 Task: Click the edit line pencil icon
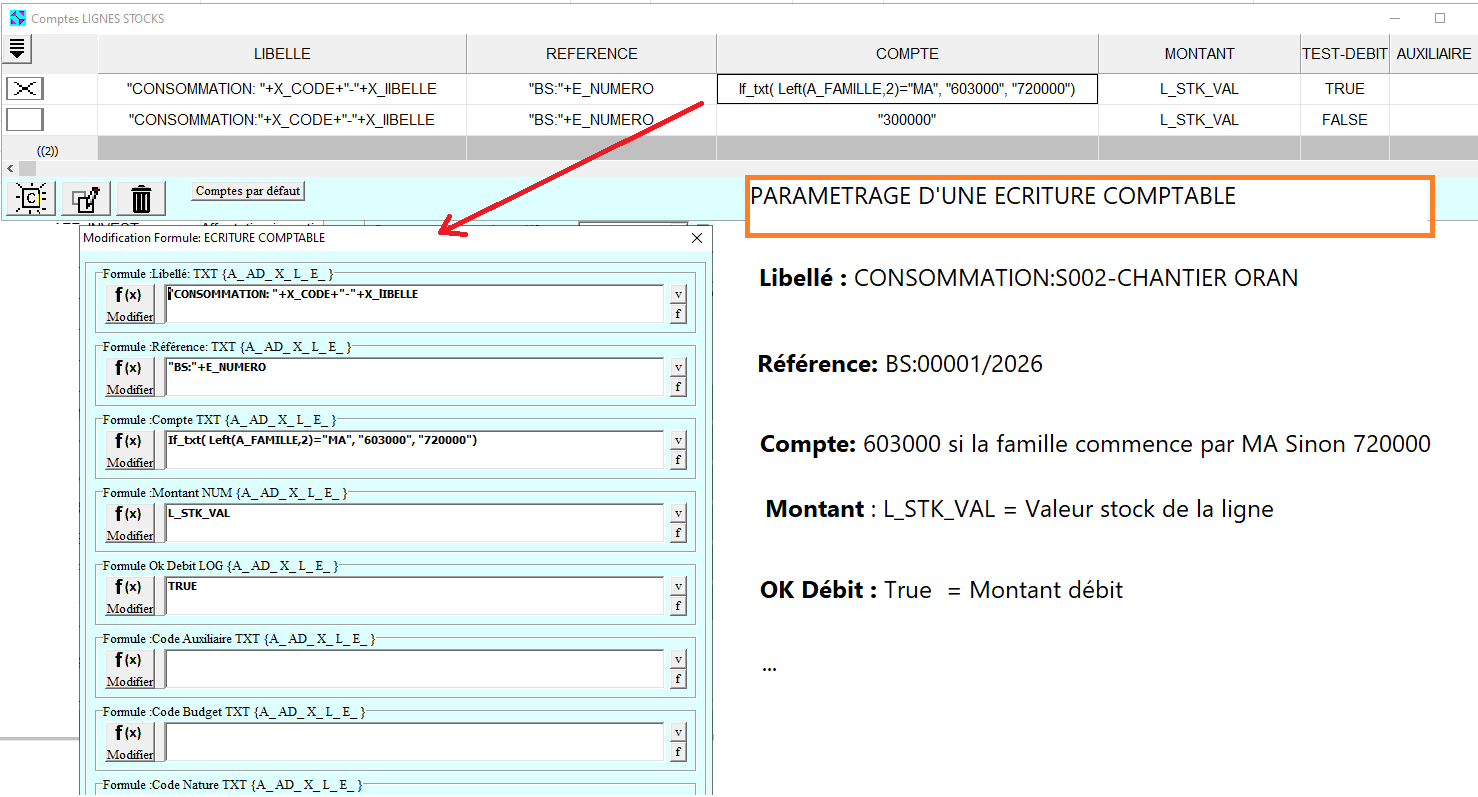click(x=86, y=198)
